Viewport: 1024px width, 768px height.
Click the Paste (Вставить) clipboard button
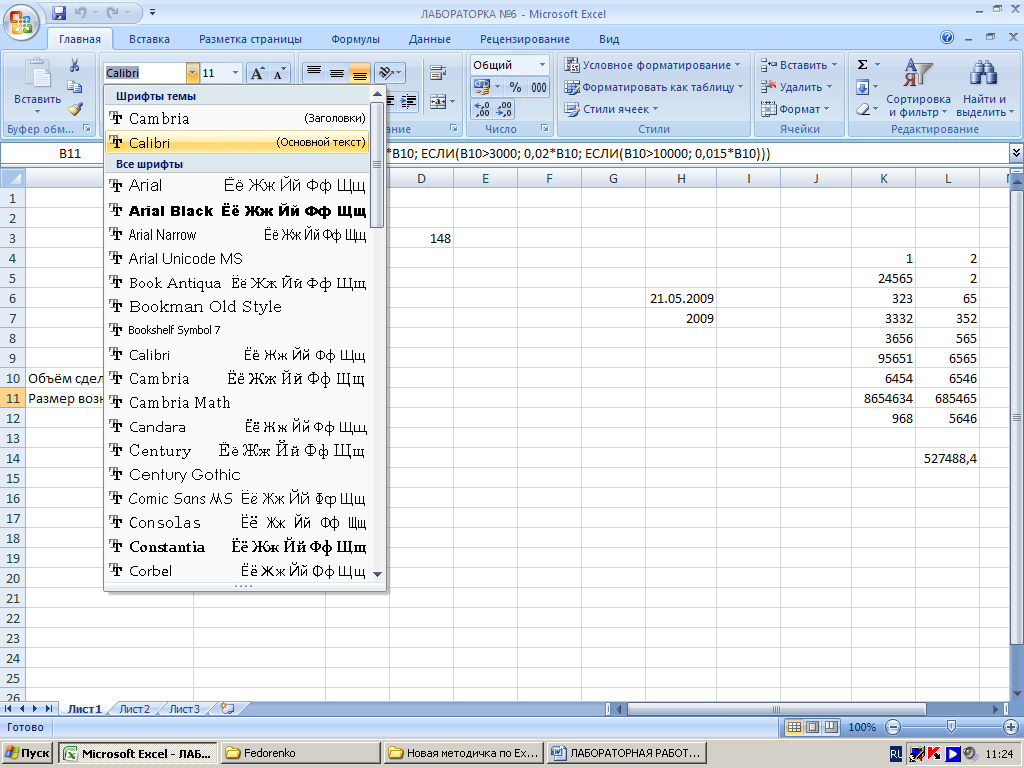[x=37, y=86]
